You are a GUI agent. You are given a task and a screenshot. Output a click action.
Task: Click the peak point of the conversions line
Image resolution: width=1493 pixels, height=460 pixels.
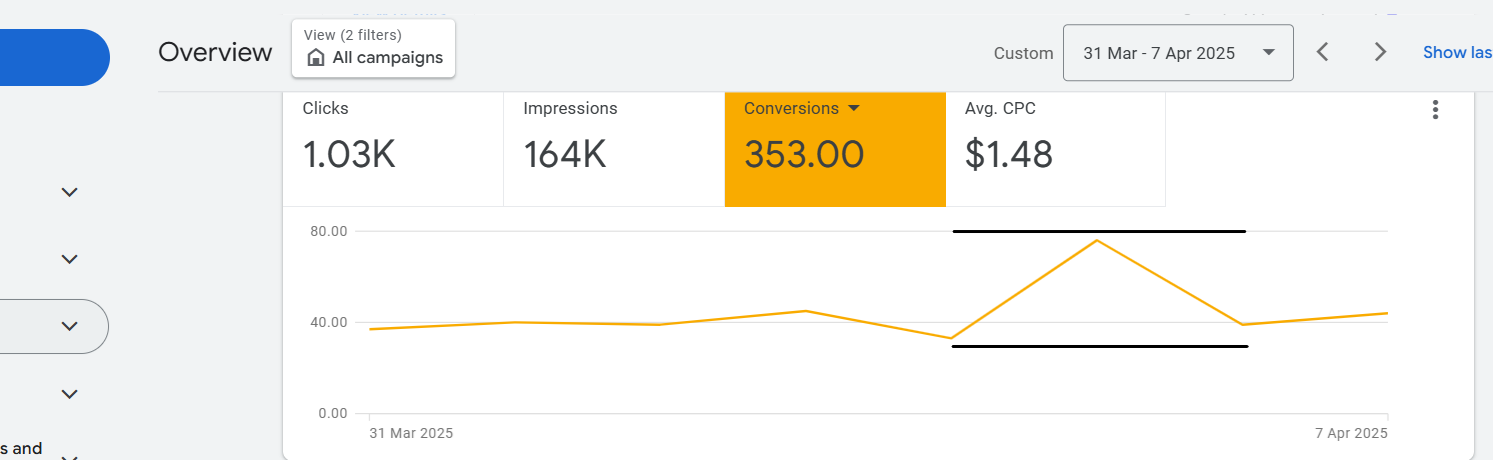[x=1097, y=240]
